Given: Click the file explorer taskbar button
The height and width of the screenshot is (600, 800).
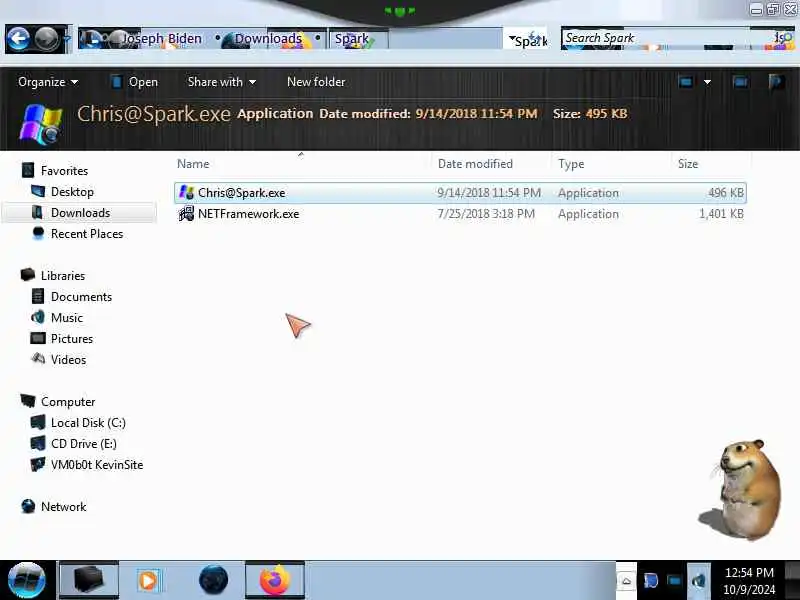Looking at the screenshot, I should pyautogui.click(x=89, y=580).
